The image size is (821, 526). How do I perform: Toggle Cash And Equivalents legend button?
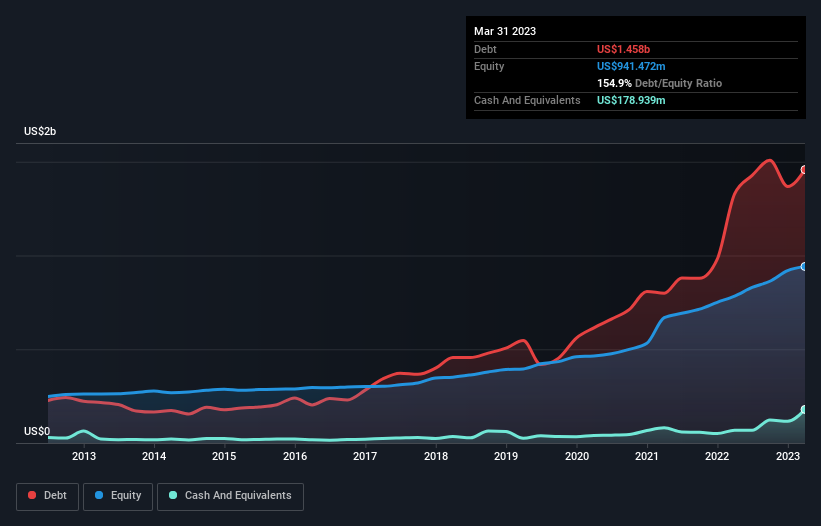[x=230, y=496]
